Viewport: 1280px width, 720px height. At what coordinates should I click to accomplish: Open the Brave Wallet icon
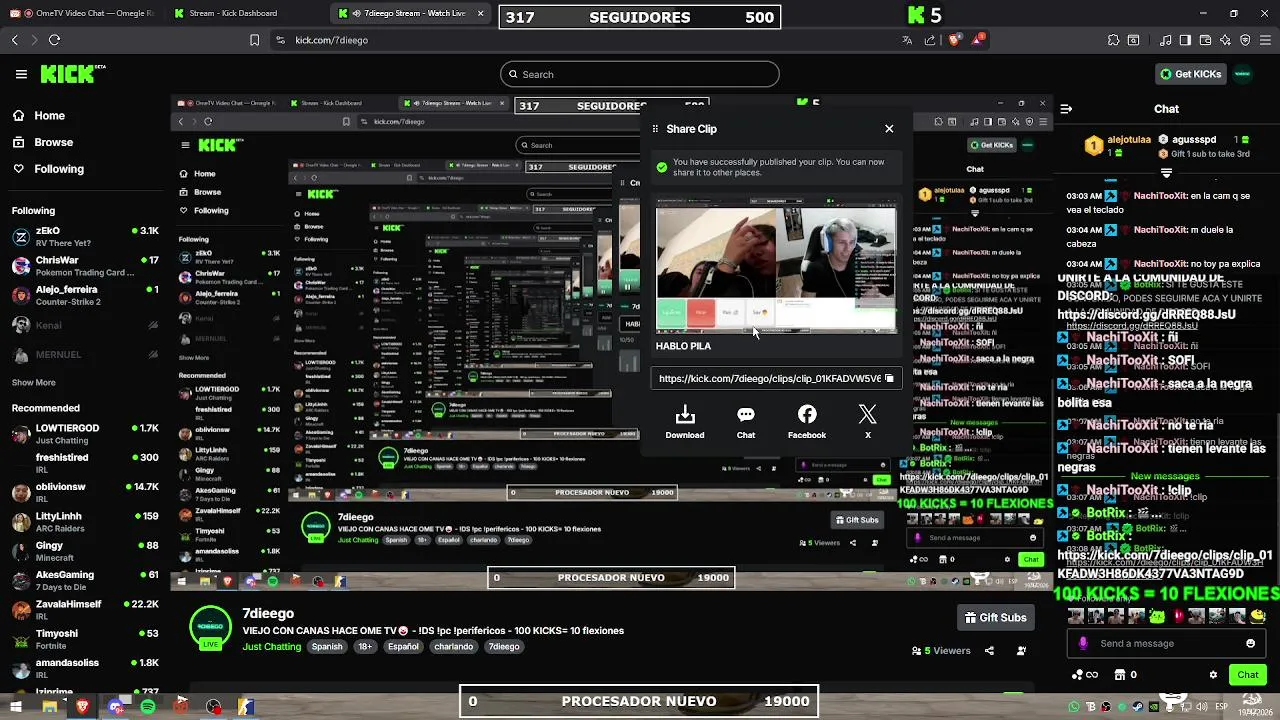[1205, 40]
